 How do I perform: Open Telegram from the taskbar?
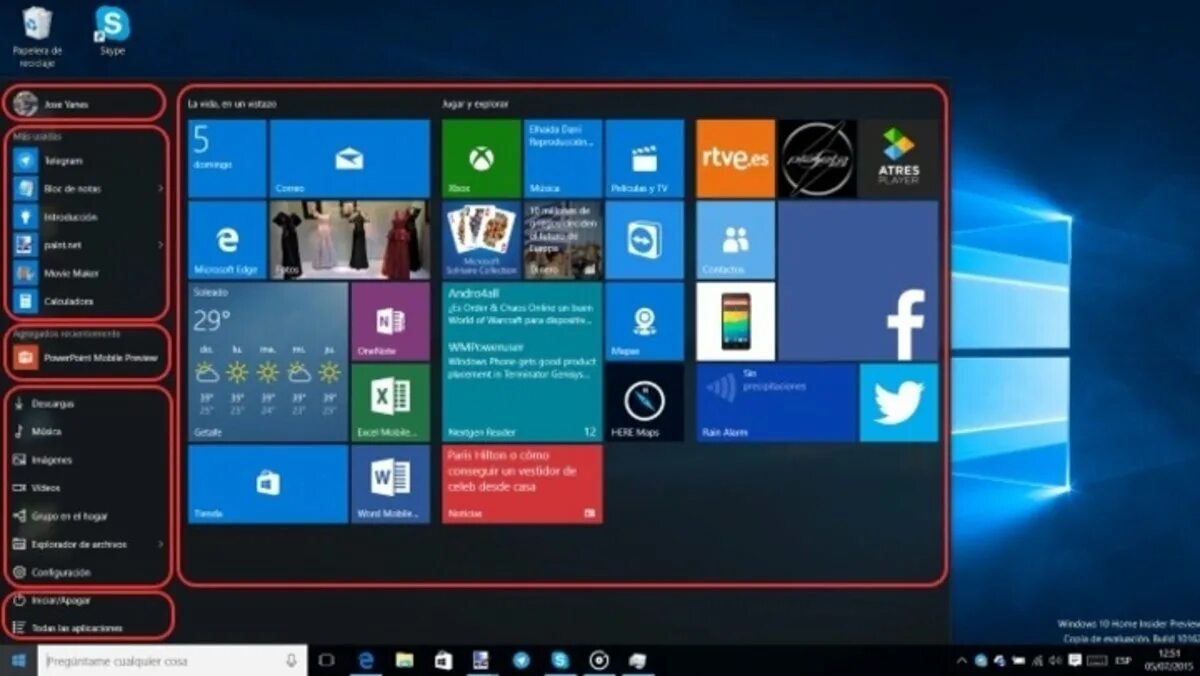(x=521, y=660)
